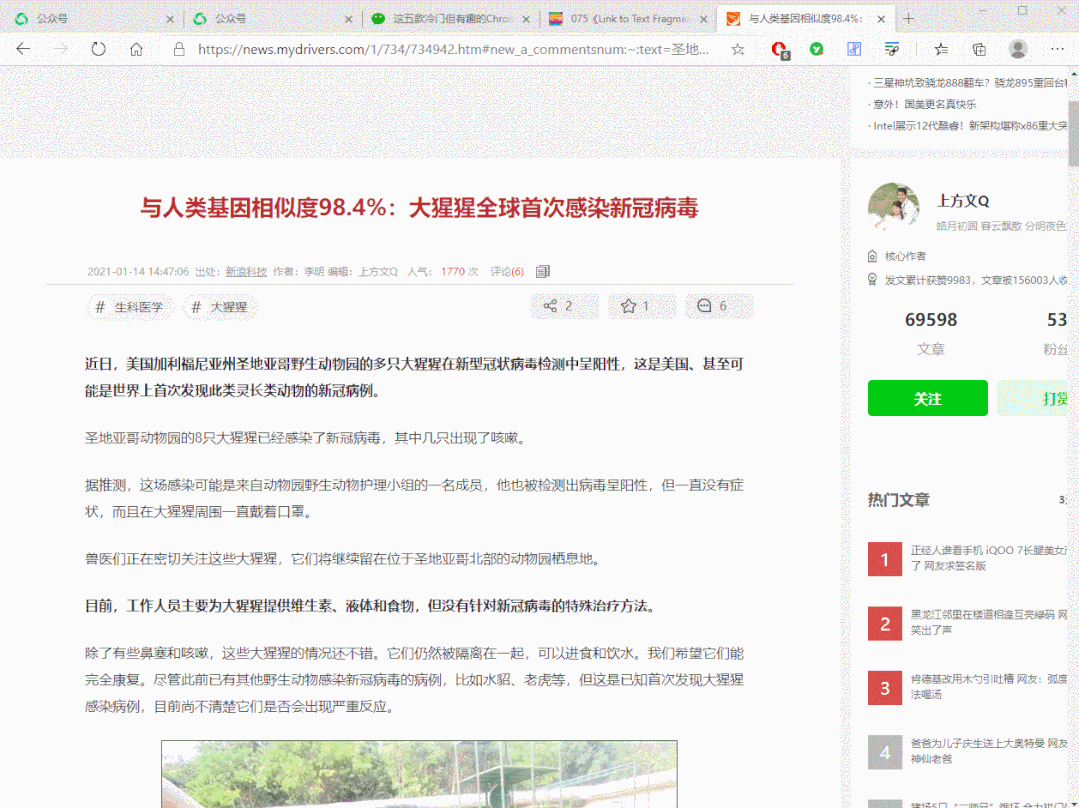The height and width of the screenshot is (808, 1079).
Task: Open the Favorites list icon
Action: 941,49
